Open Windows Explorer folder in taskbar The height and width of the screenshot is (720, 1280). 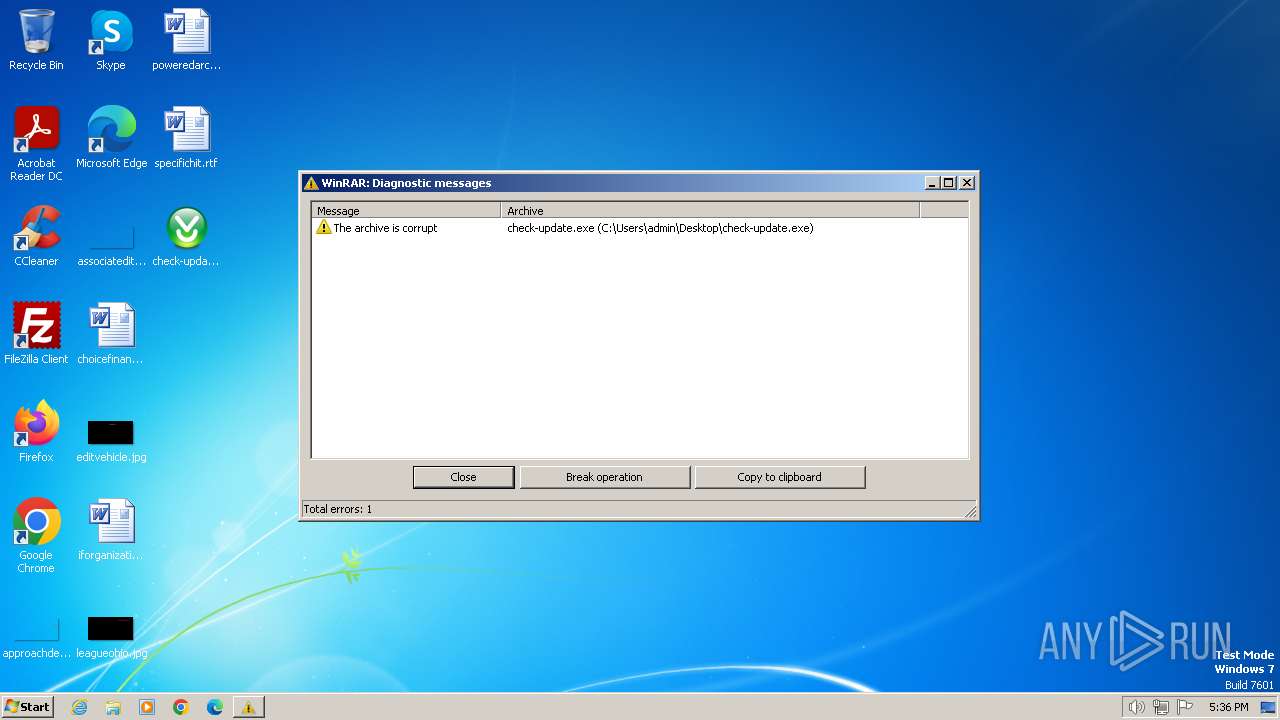(x=113, y=707)
